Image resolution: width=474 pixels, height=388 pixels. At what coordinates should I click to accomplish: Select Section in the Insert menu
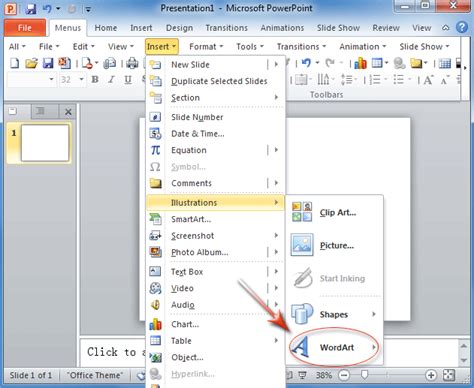point(215,98)
